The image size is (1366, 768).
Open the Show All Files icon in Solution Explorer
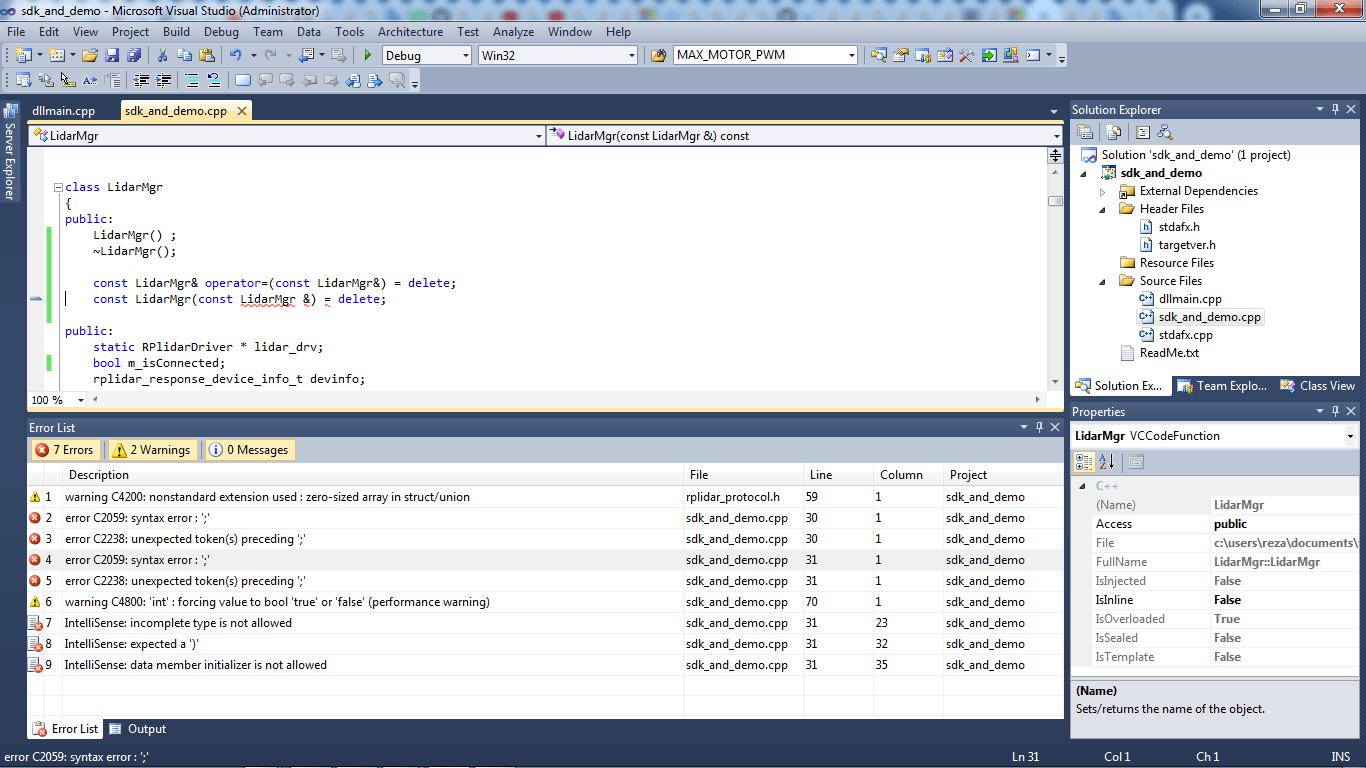1113,131
